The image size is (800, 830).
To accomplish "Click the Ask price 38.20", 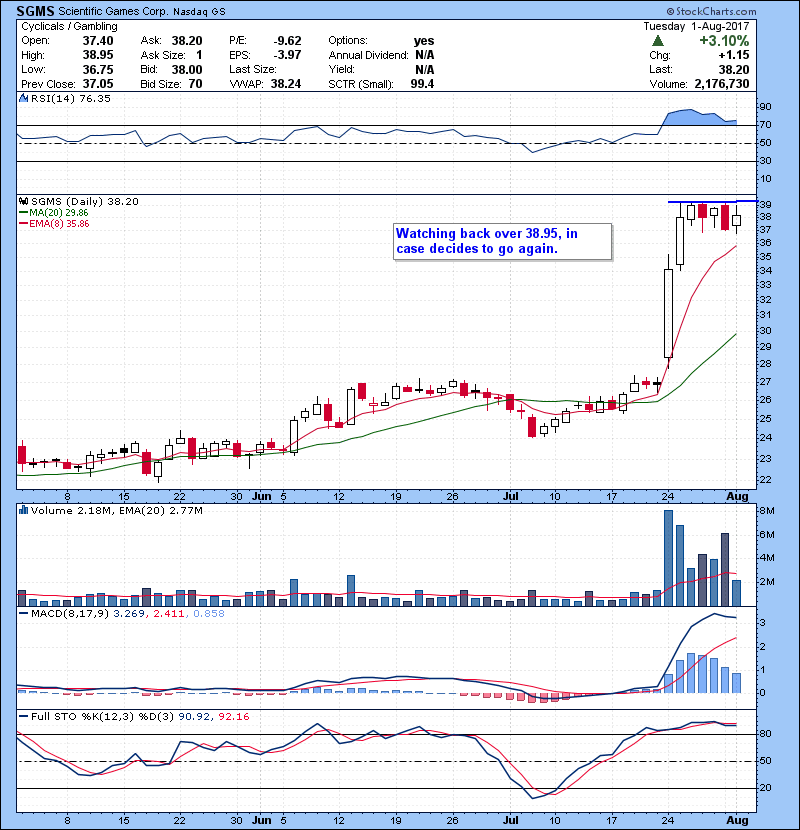I will [x=187, y=41].
